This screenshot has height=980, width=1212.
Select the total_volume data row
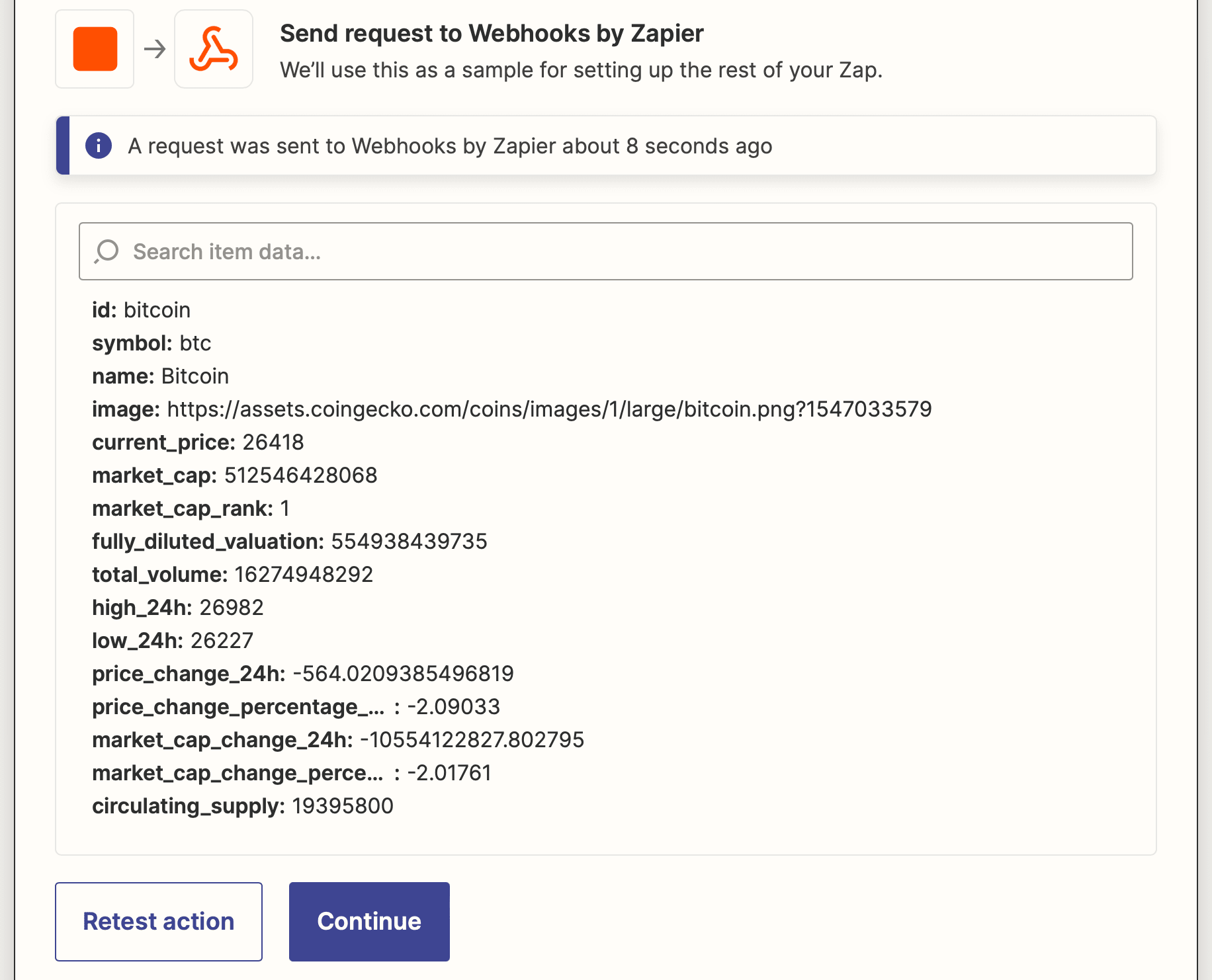click(232, 574)
